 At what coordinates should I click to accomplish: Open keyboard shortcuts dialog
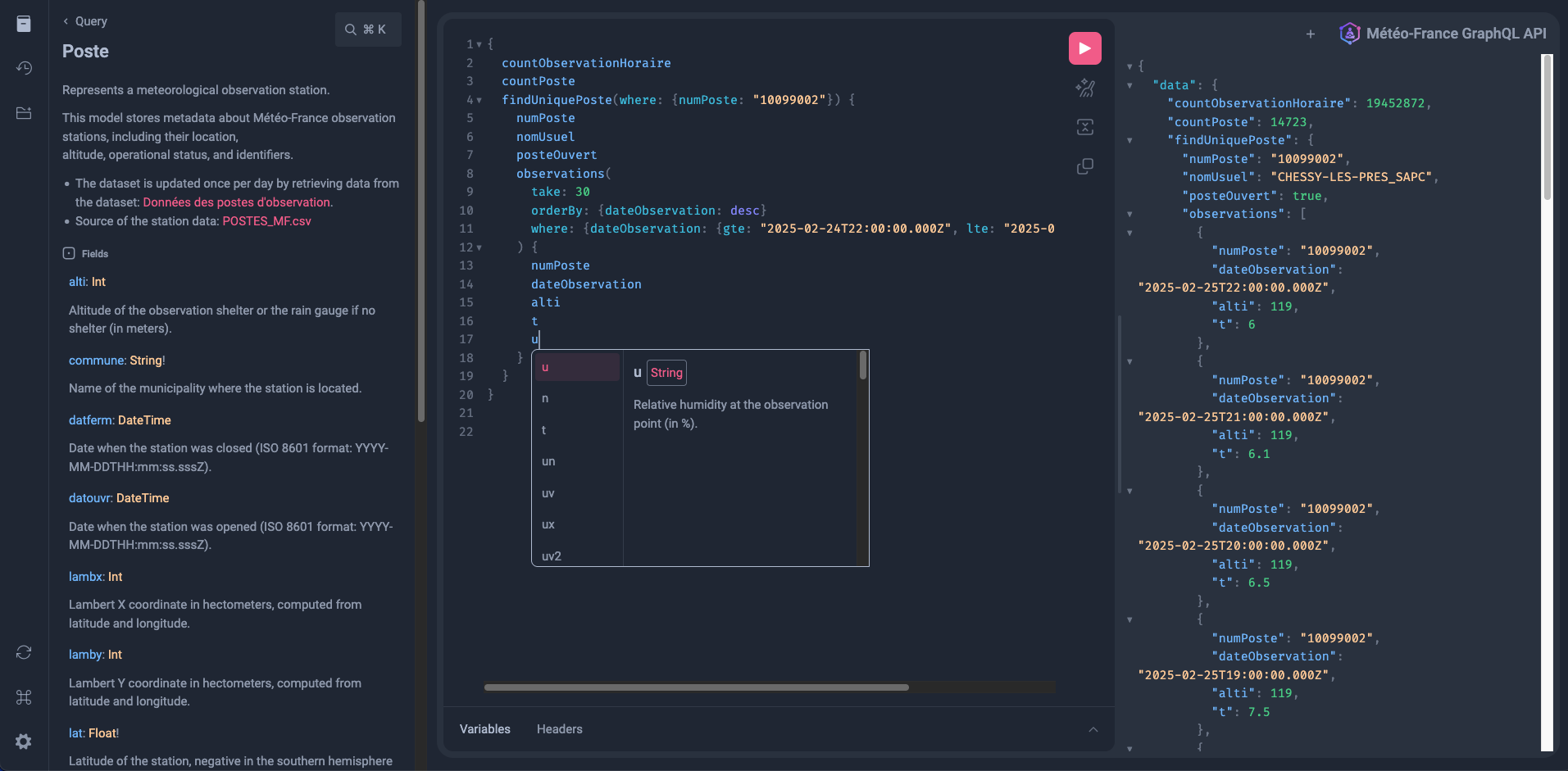click(x=24, y=697)
